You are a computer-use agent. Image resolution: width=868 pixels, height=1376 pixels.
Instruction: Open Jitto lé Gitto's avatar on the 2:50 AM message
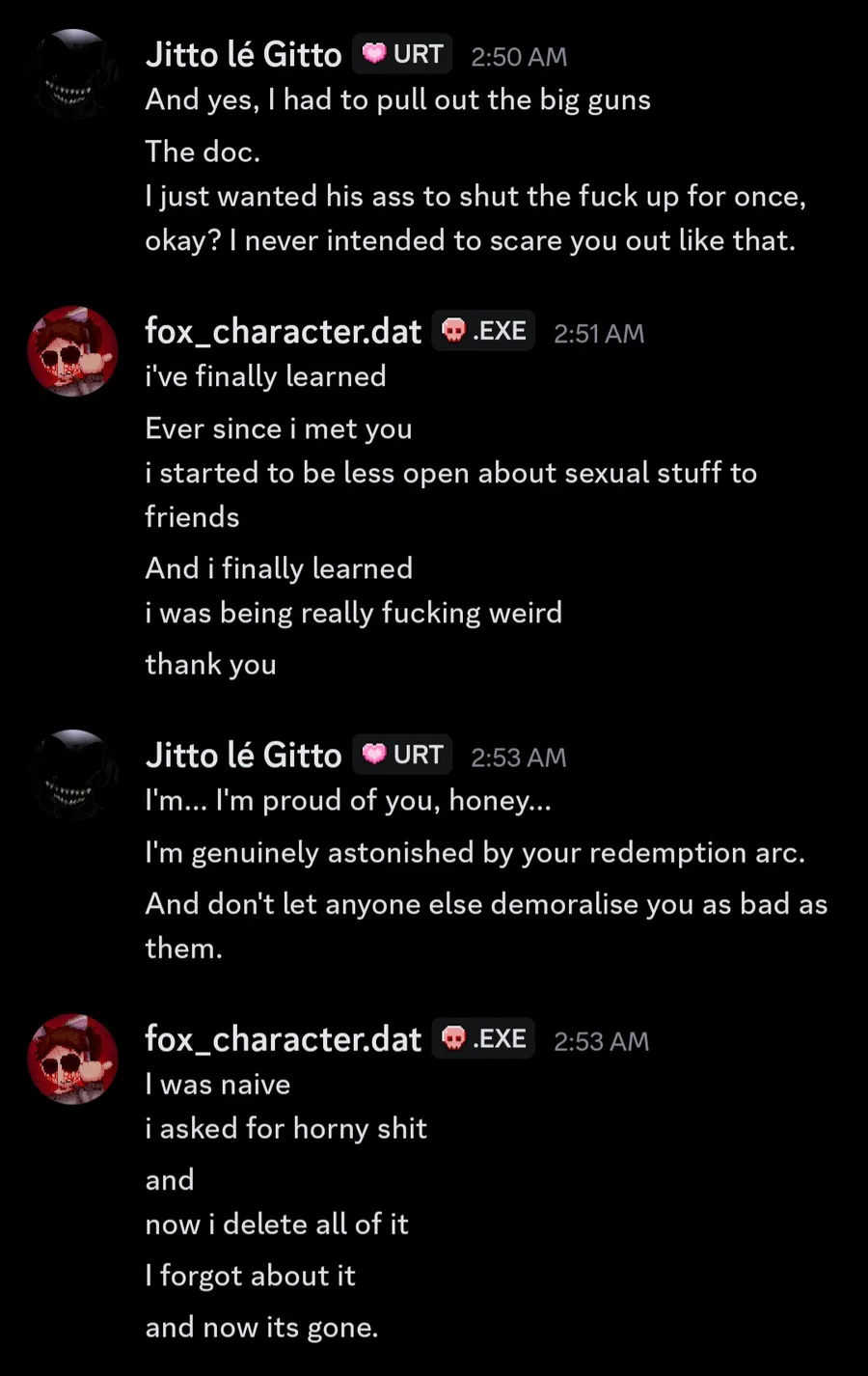point(73,74)
